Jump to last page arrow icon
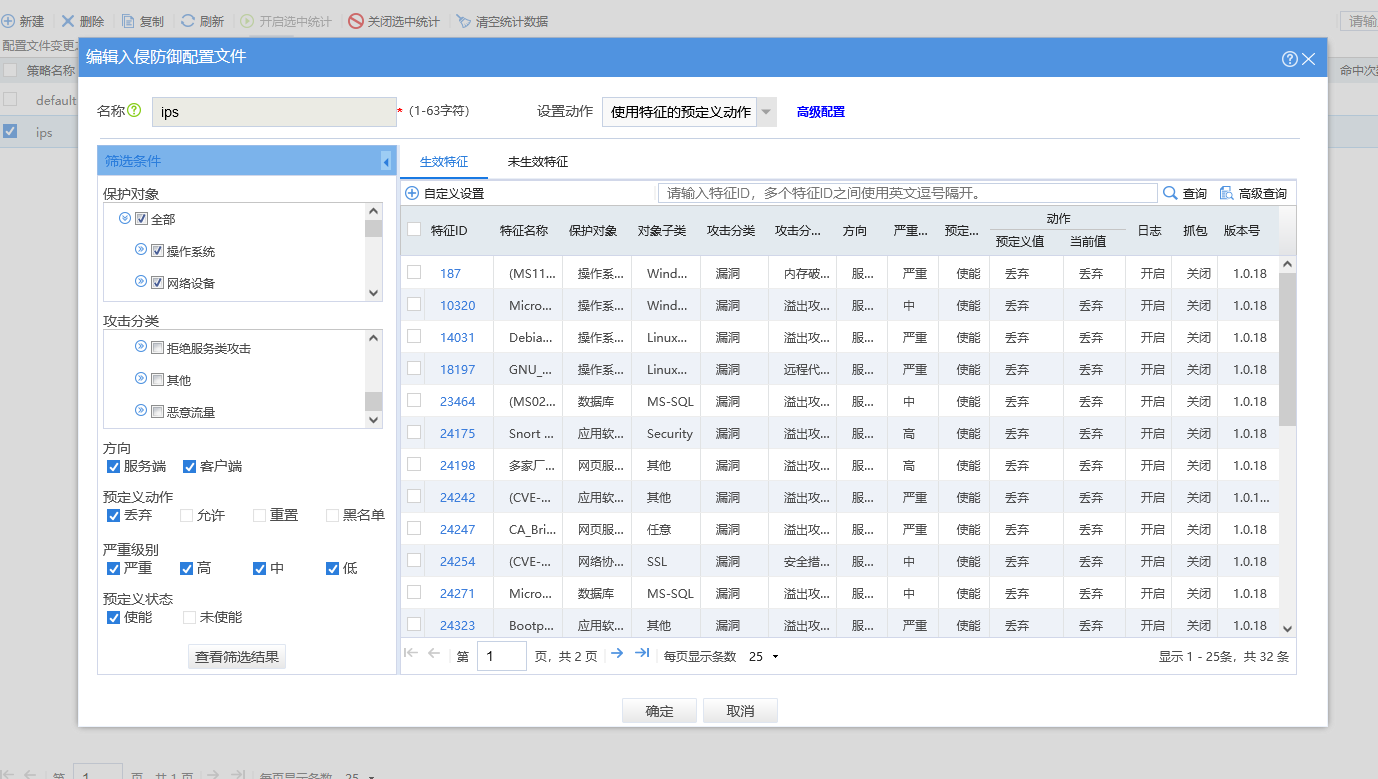 [642, 653]
